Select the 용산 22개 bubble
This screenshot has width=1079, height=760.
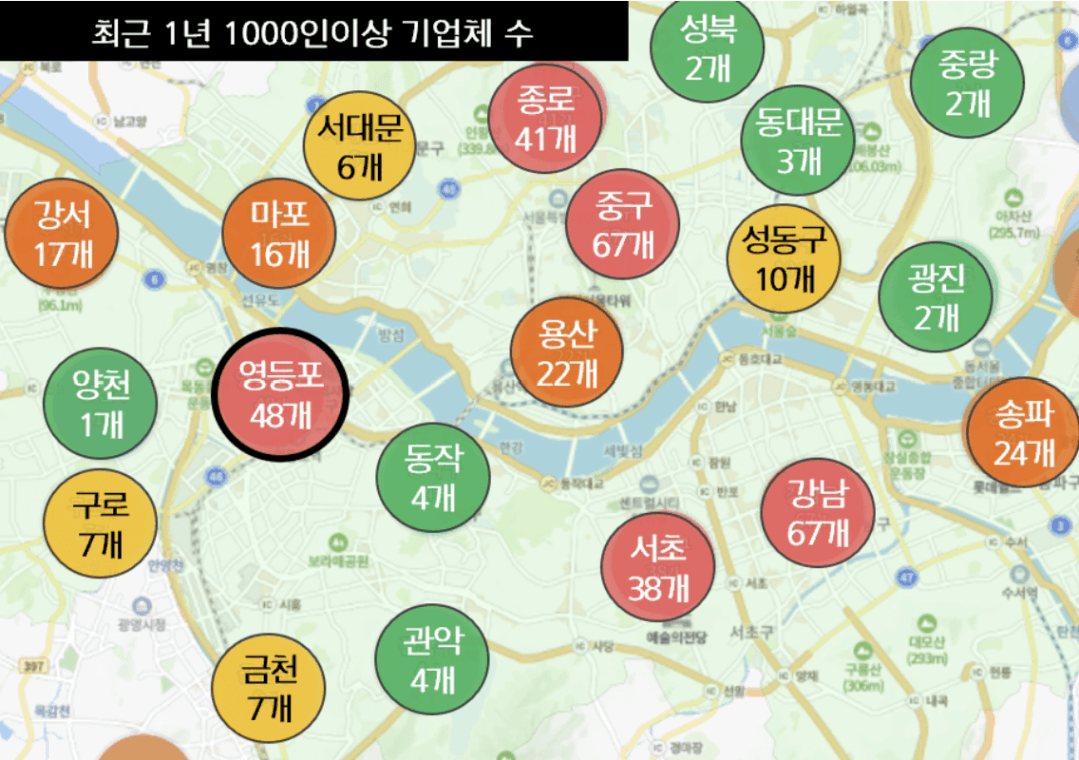[x=567, y=353]
